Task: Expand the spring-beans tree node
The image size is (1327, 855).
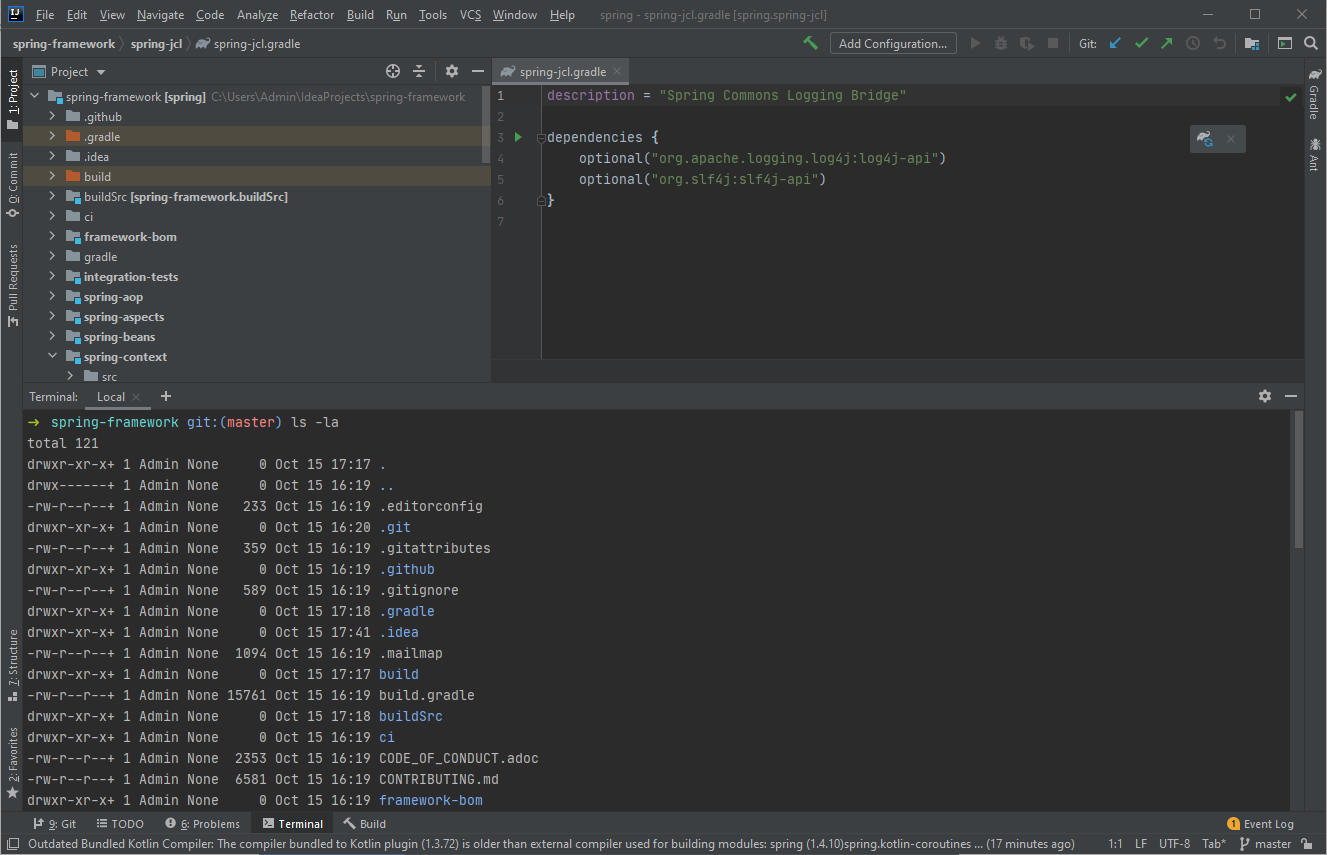Action: 52,336
